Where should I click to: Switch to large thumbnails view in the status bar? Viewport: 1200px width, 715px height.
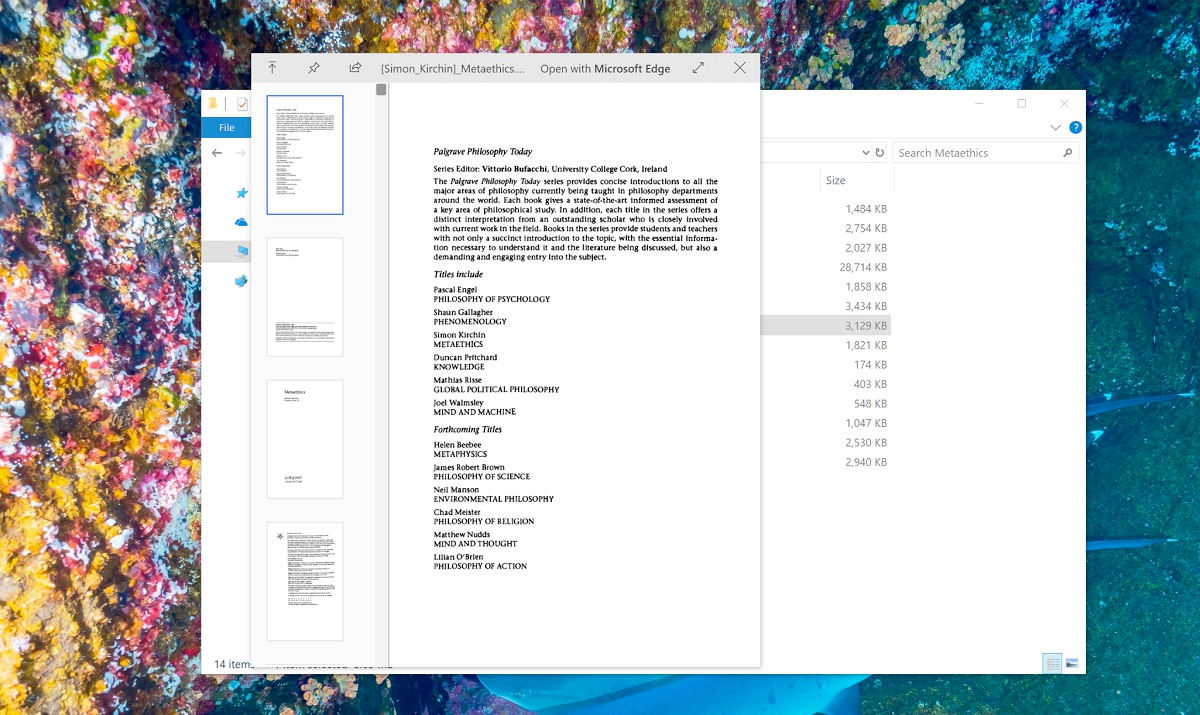pyautogui.click(x=1071, y=662)
